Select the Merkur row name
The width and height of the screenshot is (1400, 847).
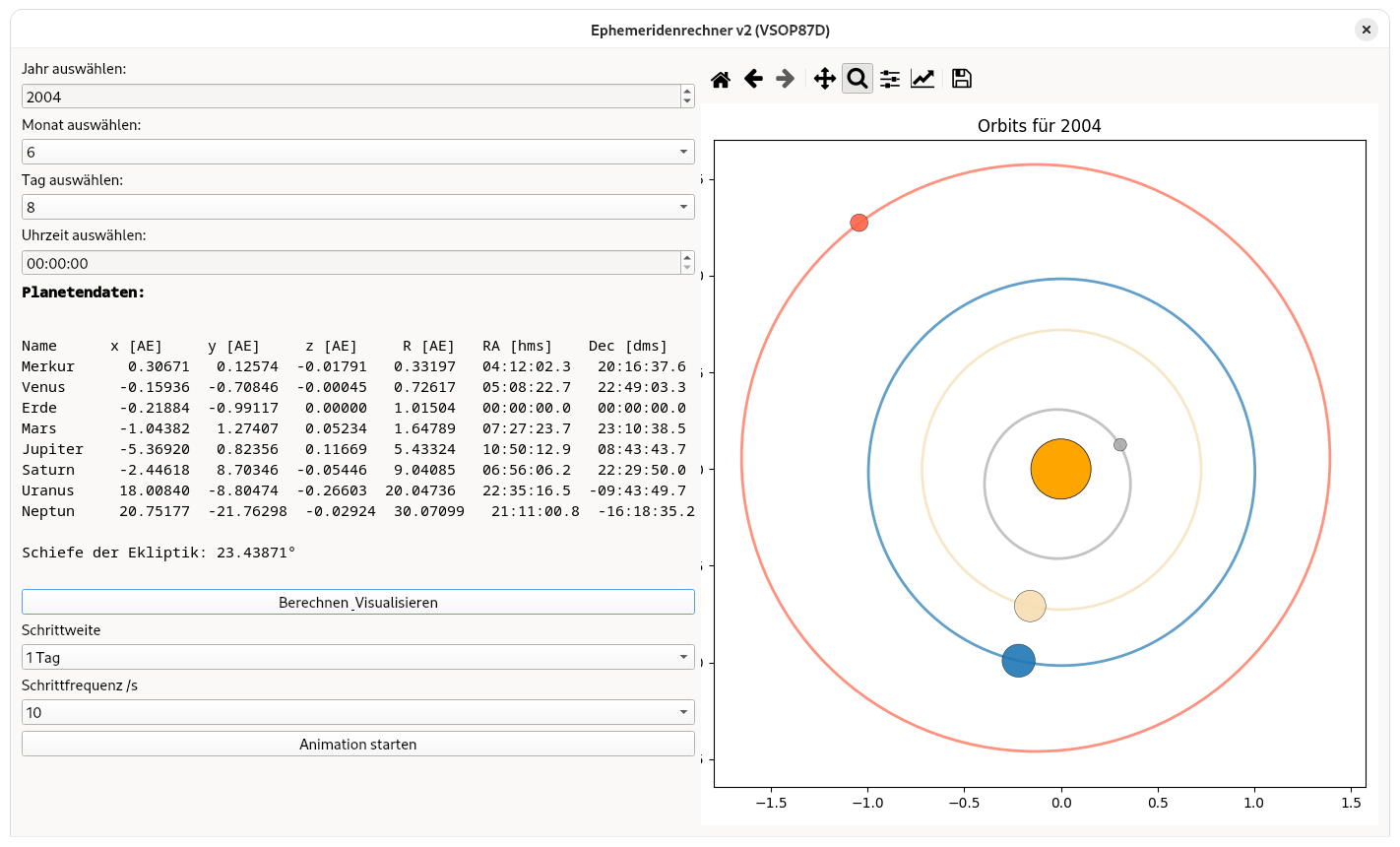click(x=48, y=366)
